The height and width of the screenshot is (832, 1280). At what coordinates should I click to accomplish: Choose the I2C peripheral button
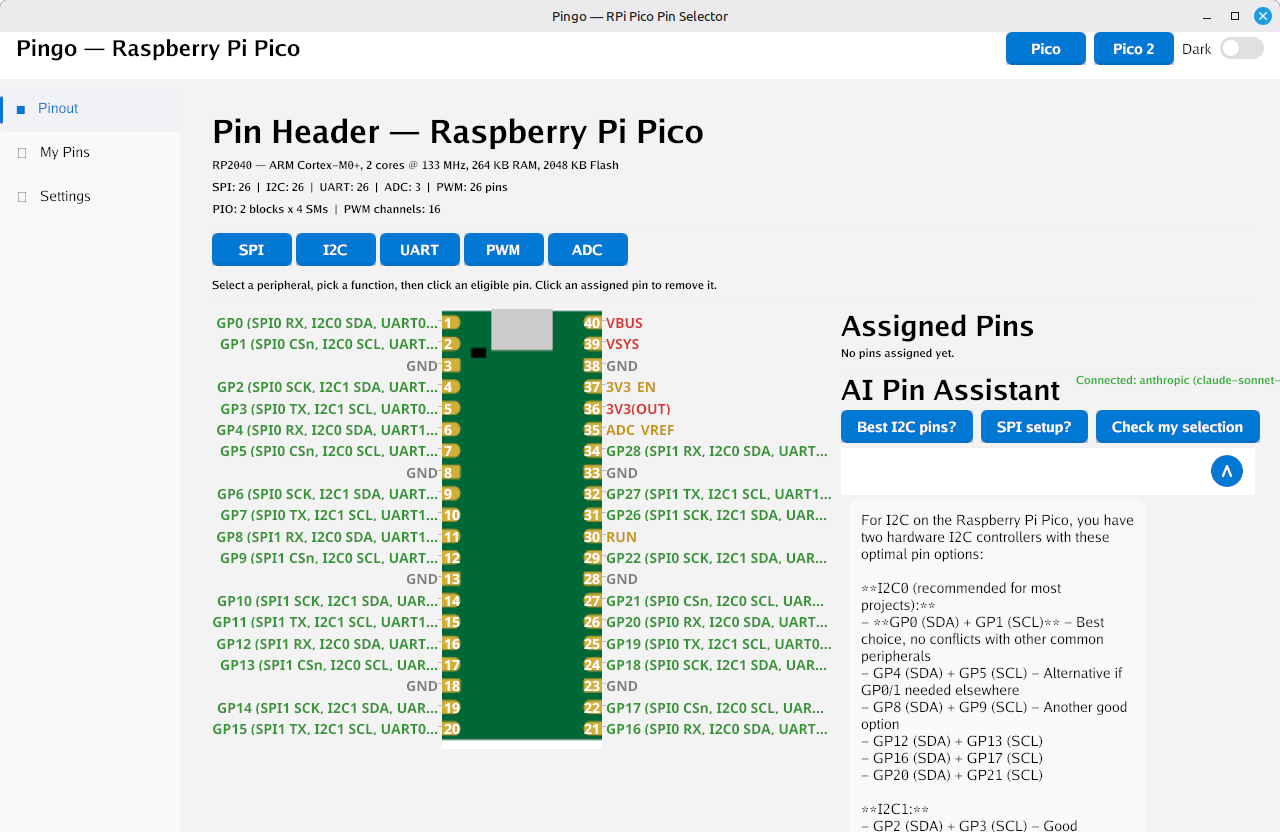pos(336,250)
